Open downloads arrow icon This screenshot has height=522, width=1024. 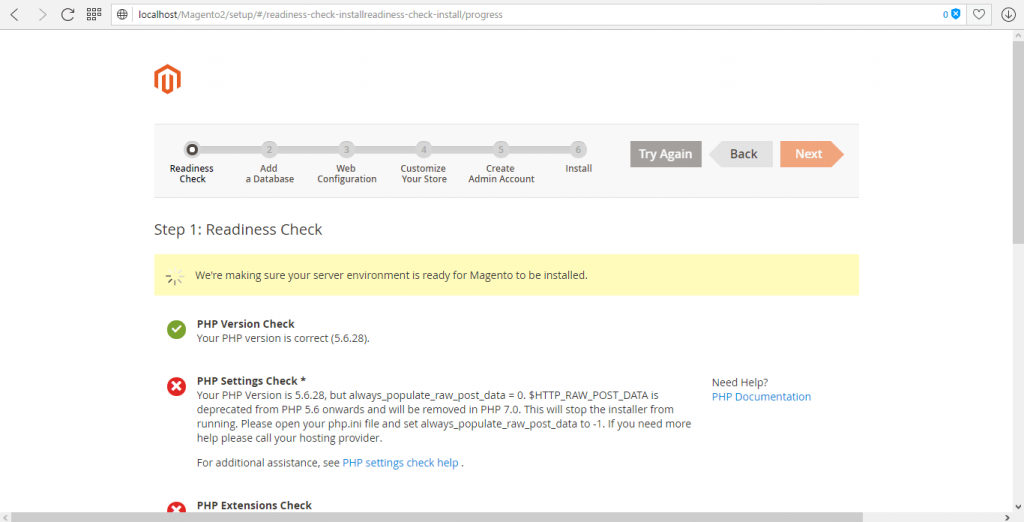coord(1008,14)
